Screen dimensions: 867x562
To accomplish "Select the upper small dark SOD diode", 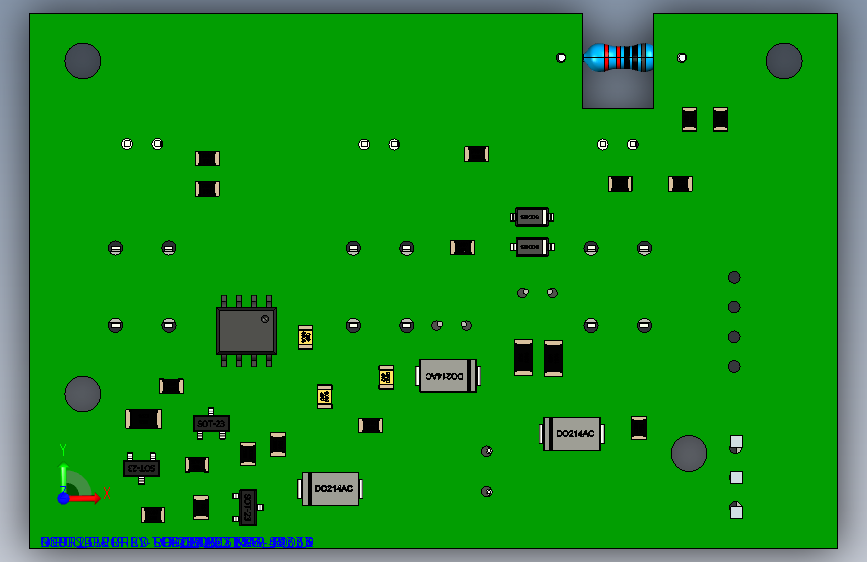I will [x=532, y=217].
